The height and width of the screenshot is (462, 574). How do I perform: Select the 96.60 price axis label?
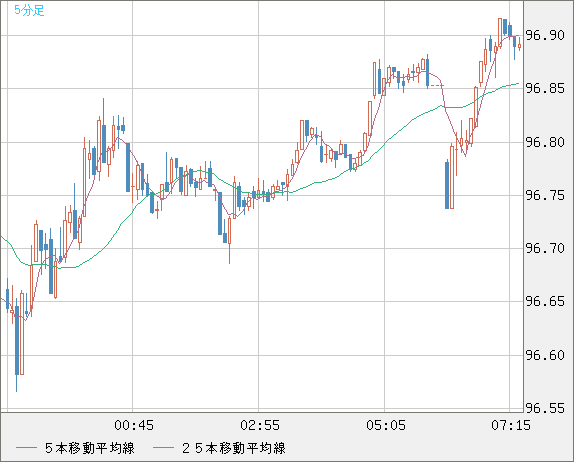tap(545, 355)
